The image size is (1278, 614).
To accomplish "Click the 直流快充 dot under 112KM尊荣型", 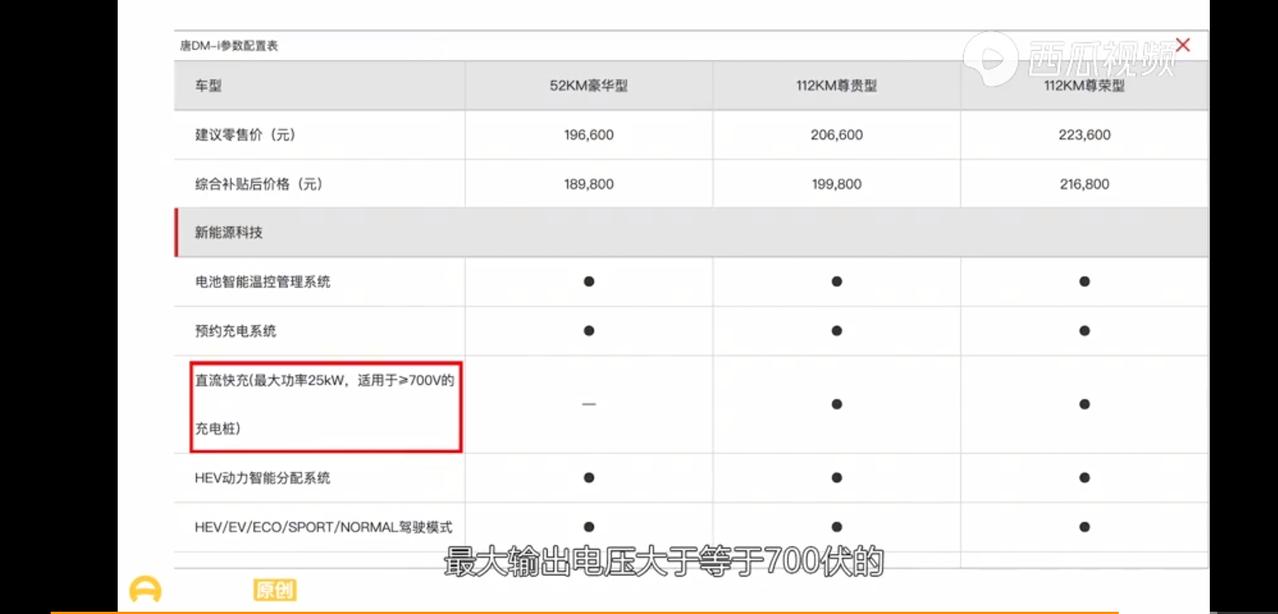I will click(x=1084, y=404).
